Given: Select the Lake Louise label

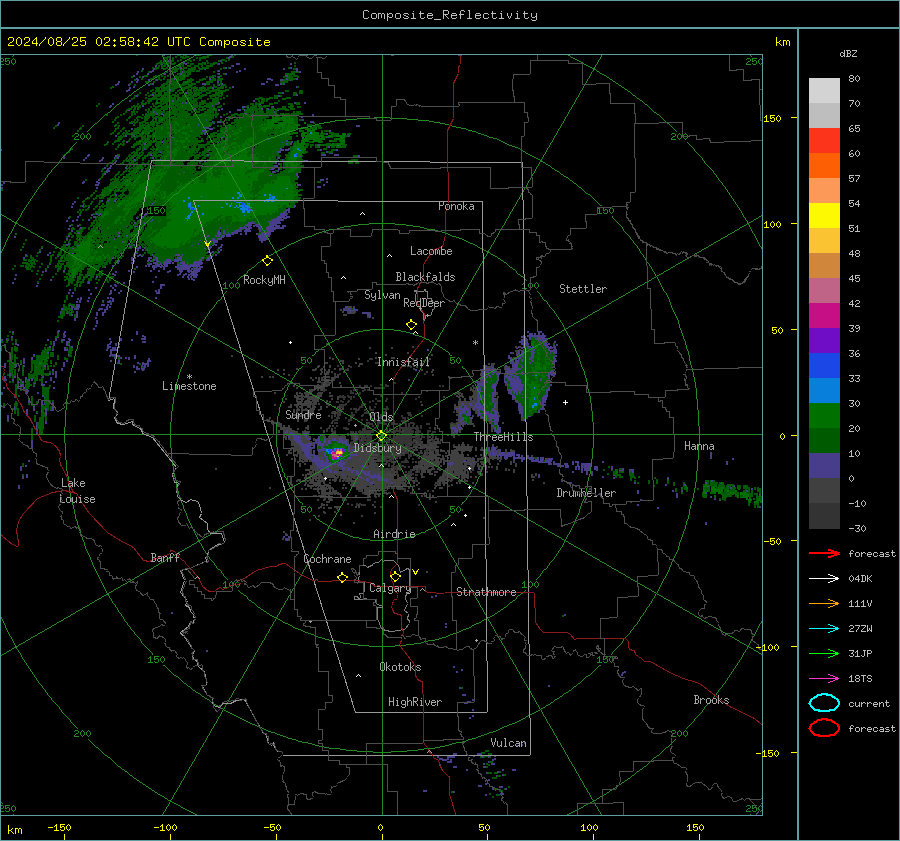Looking at the screenshot, I should click(x=77, y=491).
